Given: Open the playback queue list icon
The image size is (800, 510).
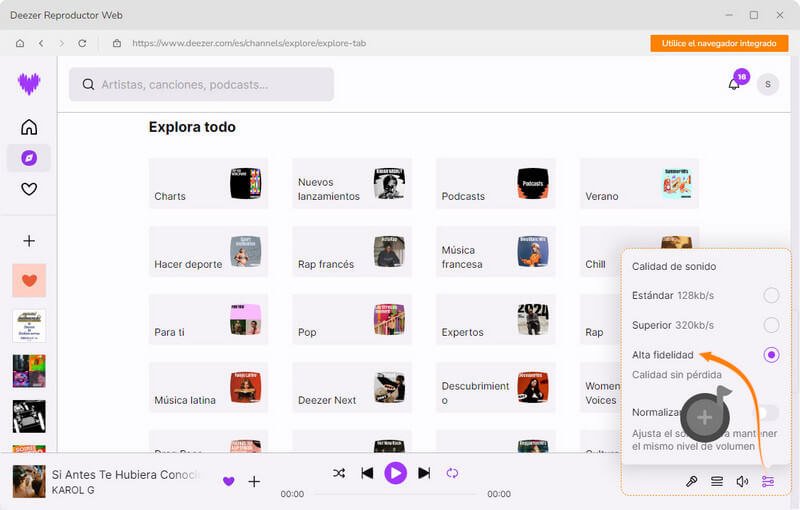Looking at the screenshot, I should point(717,481).
